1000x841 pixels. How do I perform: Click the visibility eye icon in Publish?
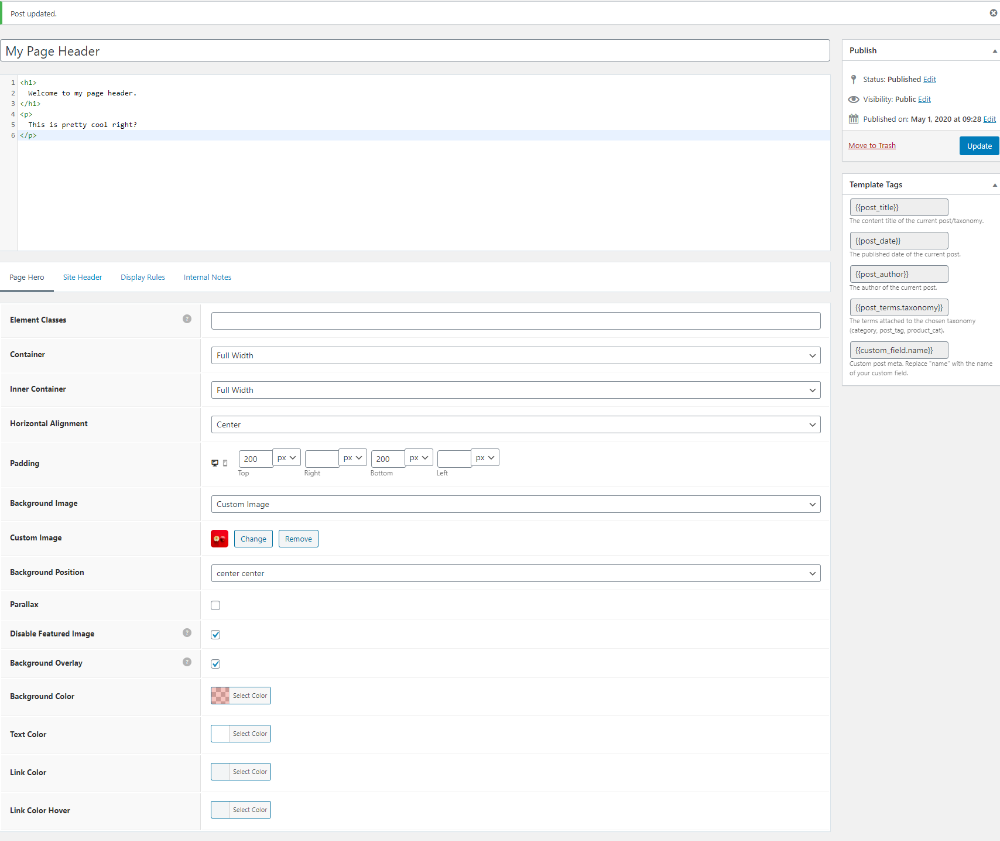tap(854, 99)
